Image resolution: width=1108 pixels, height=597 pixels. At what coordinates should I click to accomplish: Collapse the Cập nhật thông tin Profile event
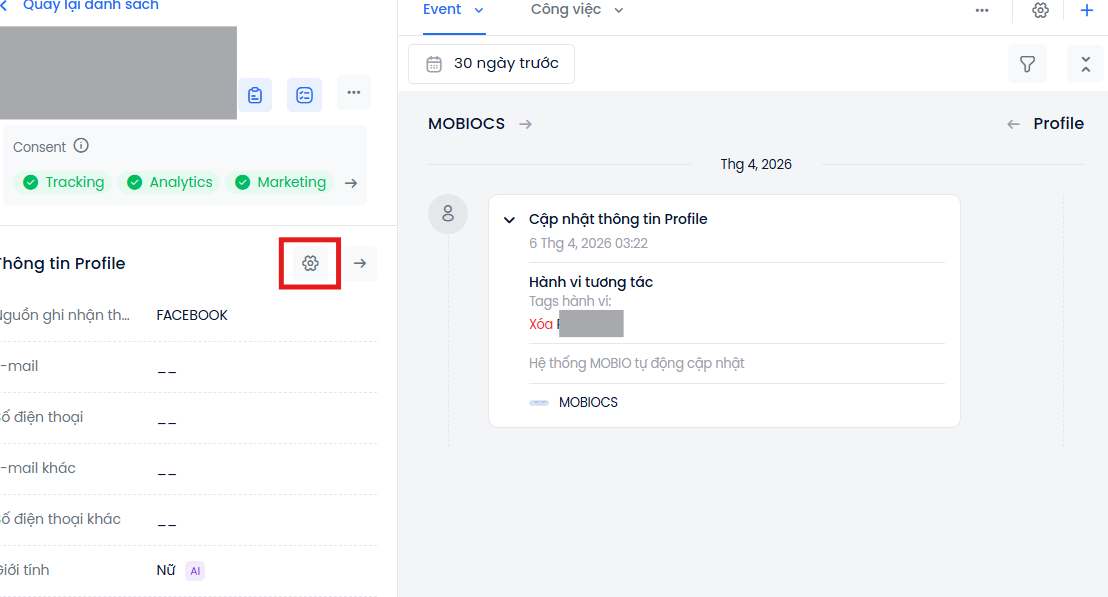[x=509, y=220]
